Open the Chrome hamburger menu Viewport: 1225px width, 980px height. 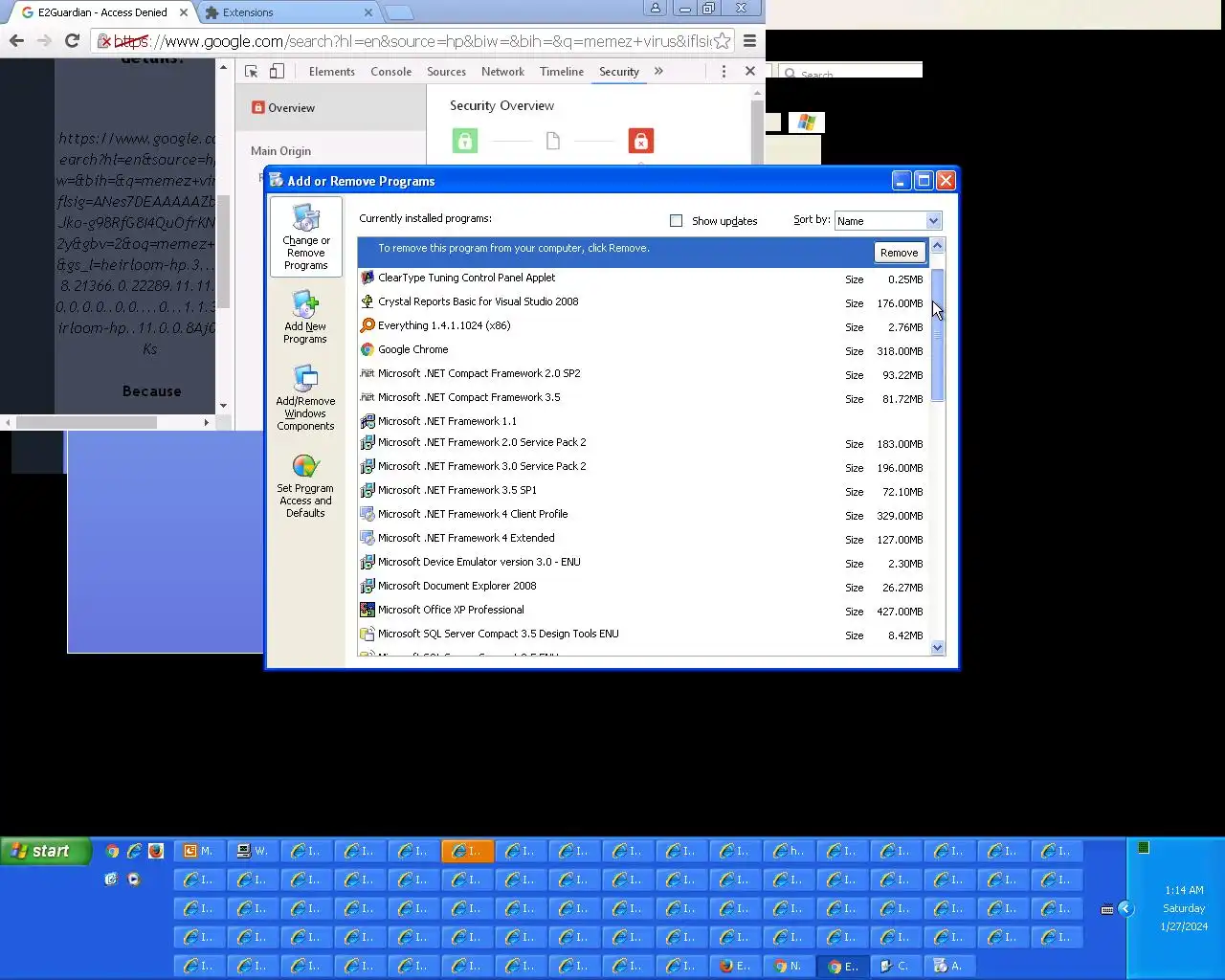pos(750,41)
